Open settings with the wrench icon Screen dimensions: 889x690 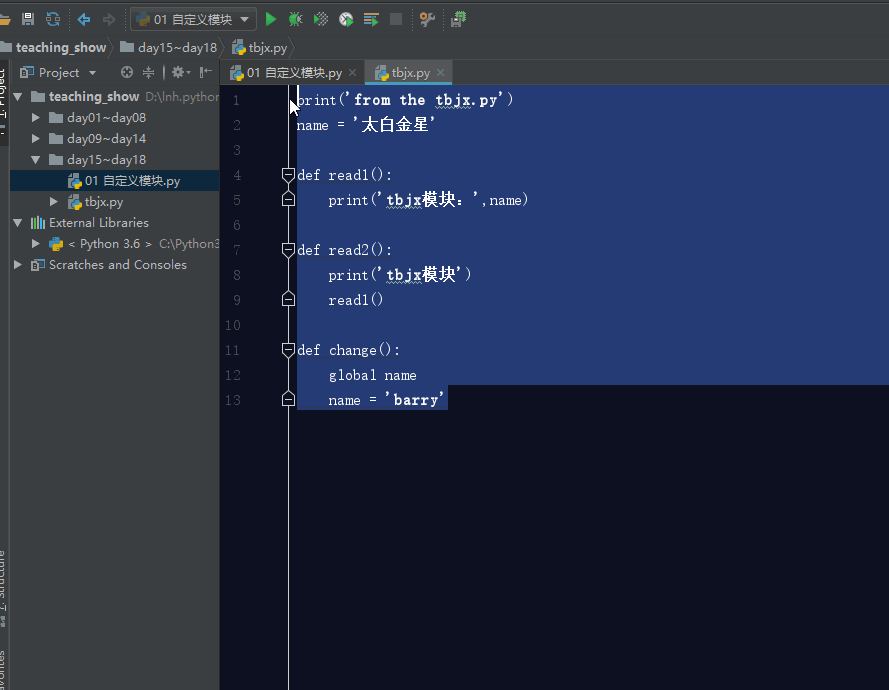pos(427,19)
